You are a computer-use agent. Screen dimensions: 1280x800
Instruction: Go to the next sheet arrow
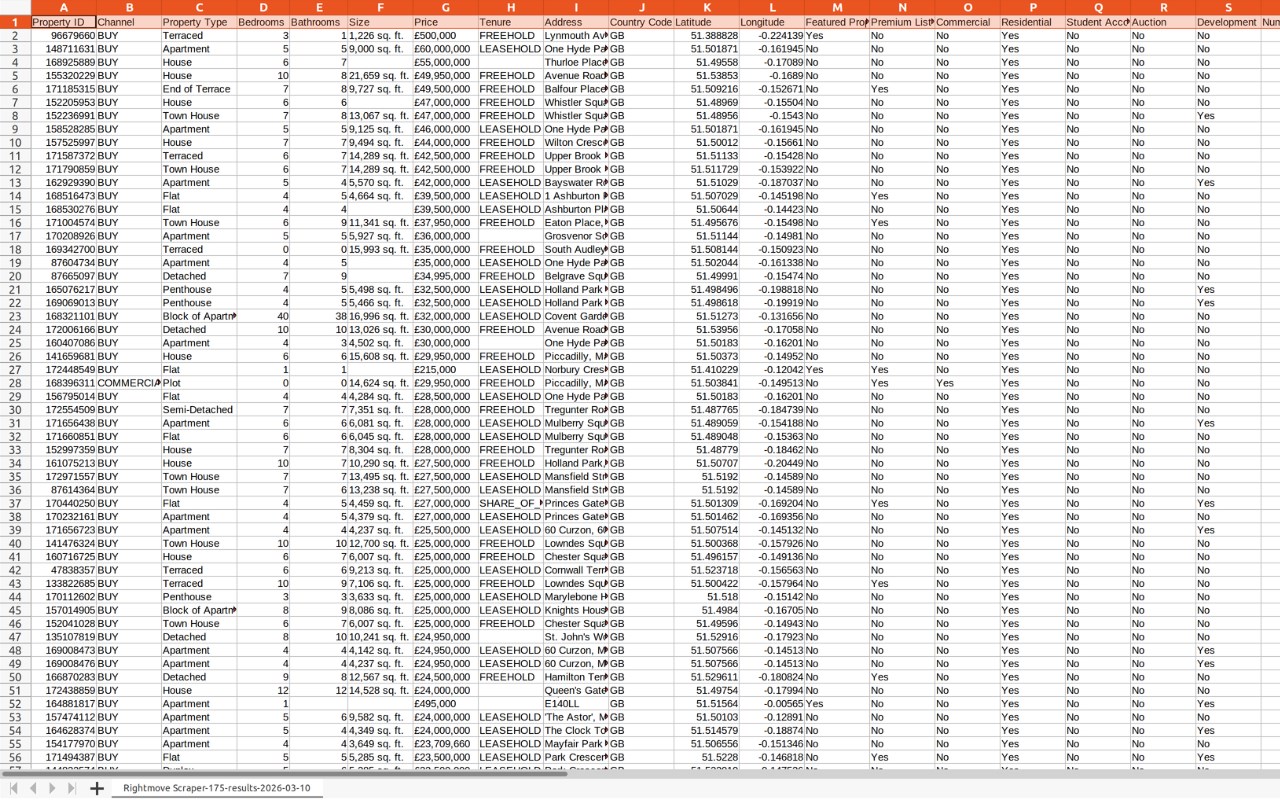tap(52, 788)
